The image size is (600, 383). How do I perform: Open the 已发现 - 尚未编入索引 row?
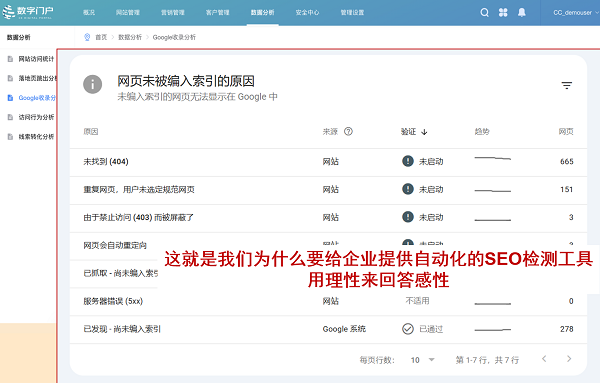click(328, 329)
